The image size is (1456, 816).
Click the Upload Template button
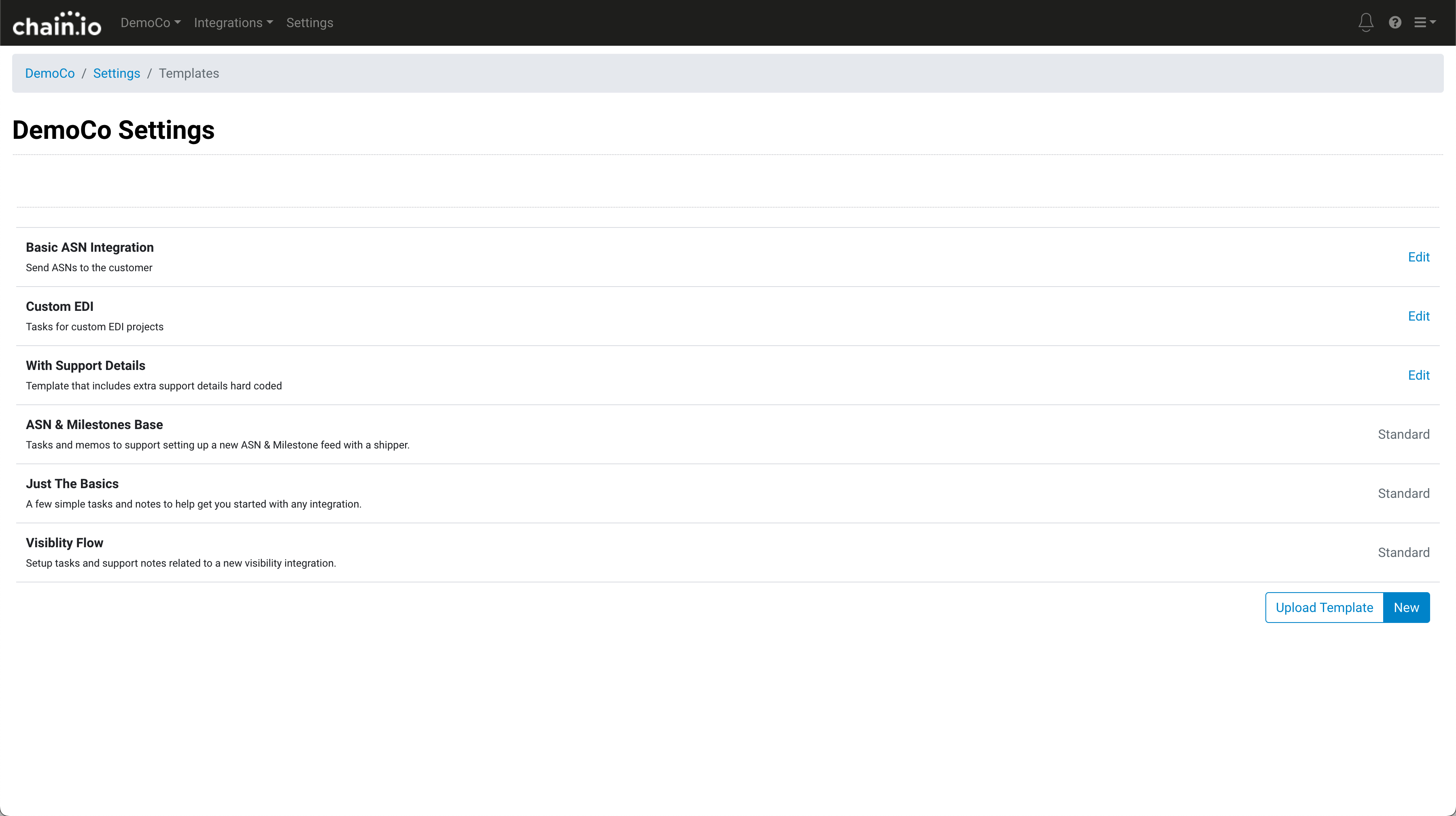pos(1324,607)
